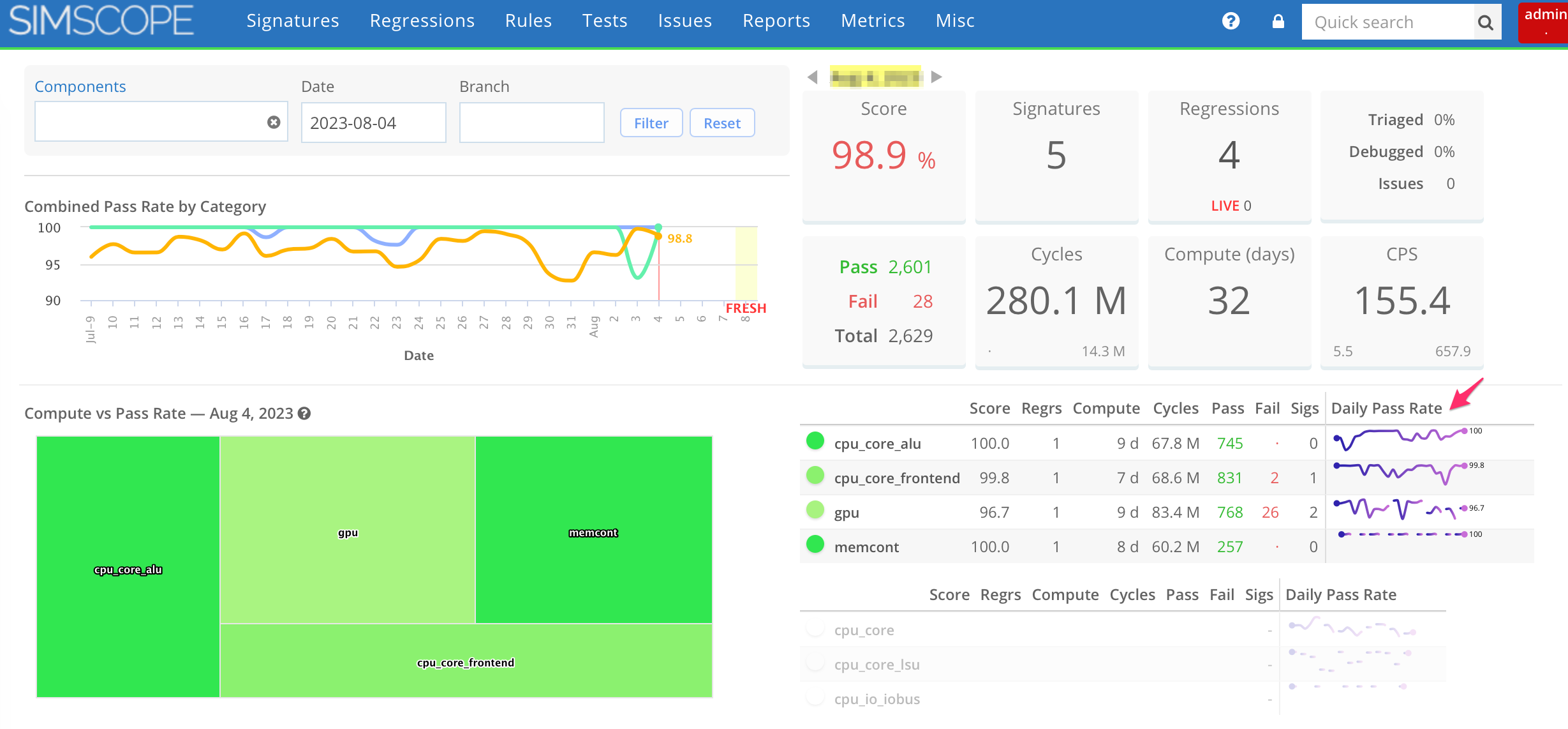Click the Fail 28 value
This screenshot has width=1568, height=729.
click(x=922, y=301)
